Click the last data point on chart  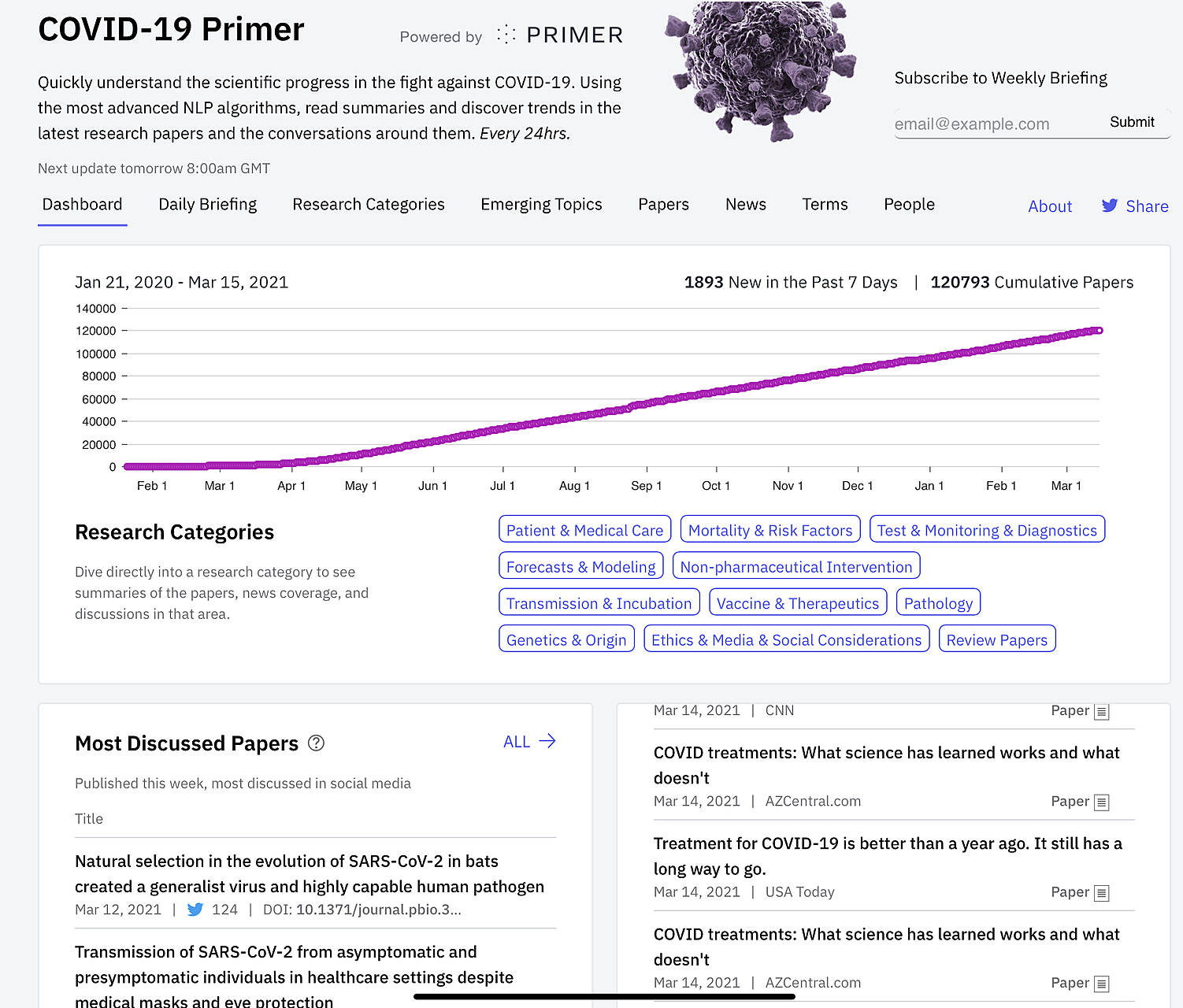[1100, 331]
